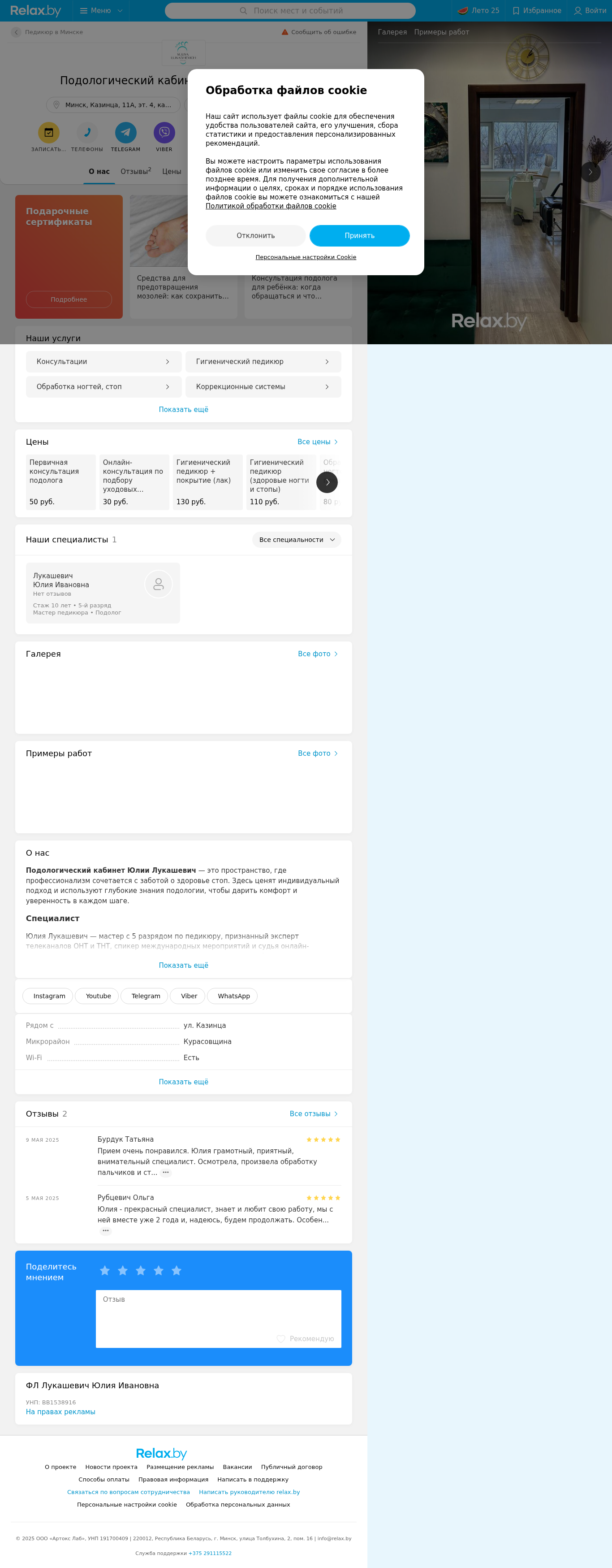Select the Примеры работ photo tab
The width and height of the screenshot is (612, 1568).
pyautogui.click(x=442, y=32)
